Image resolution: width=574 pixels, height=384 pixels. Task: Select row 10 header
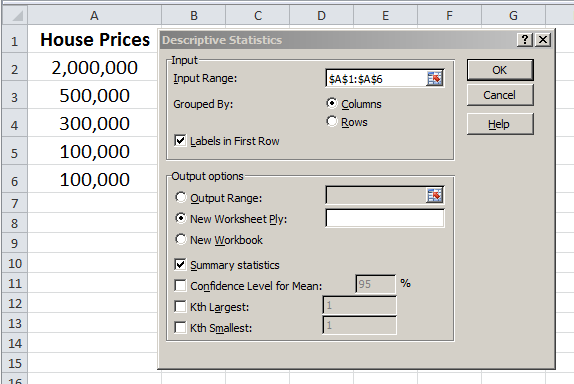(15, 263)
